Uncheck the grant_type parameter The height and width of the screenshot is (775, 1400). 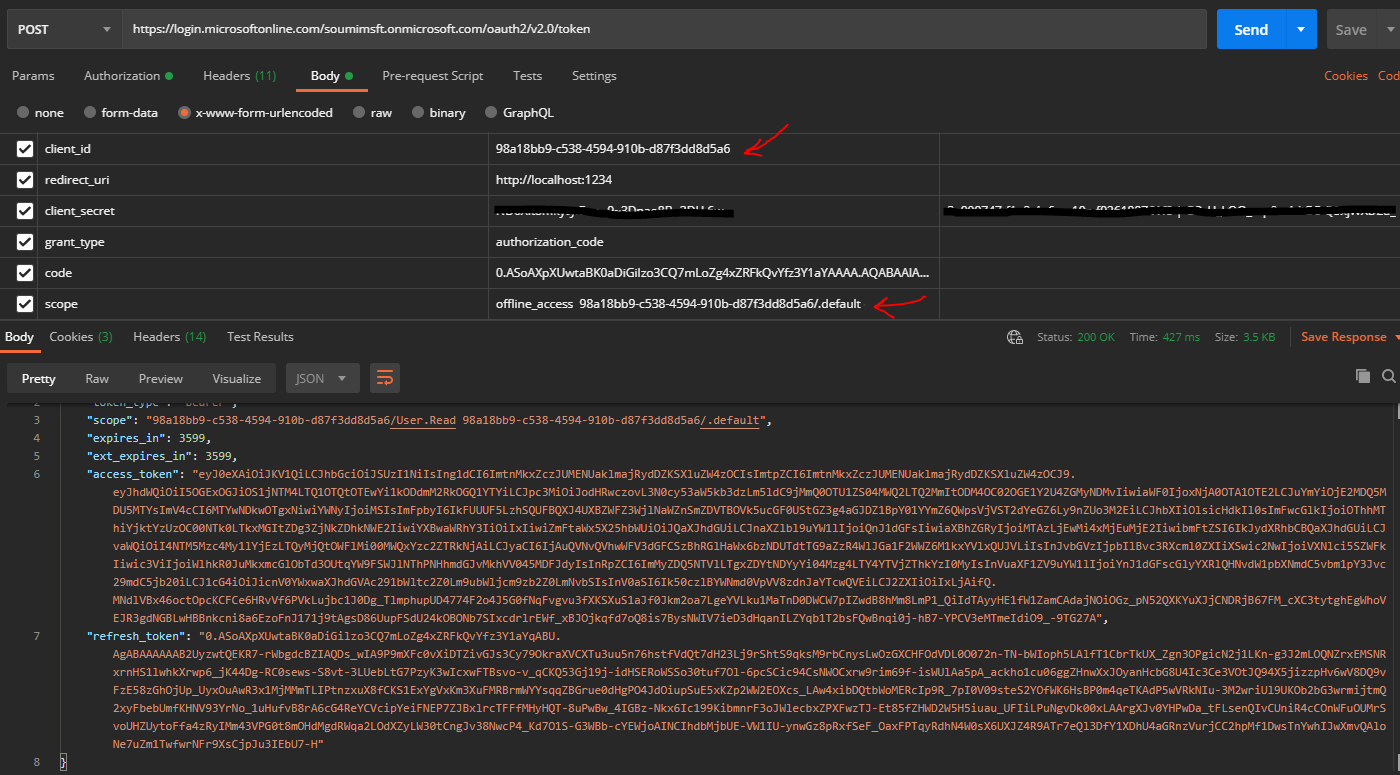coord(25,242)
